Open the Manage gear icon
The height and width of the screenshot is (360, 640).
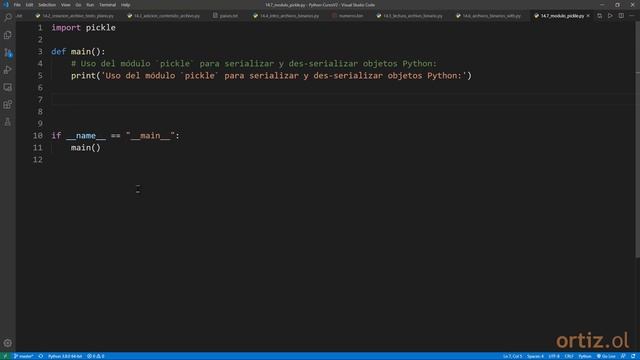point(8,343)
